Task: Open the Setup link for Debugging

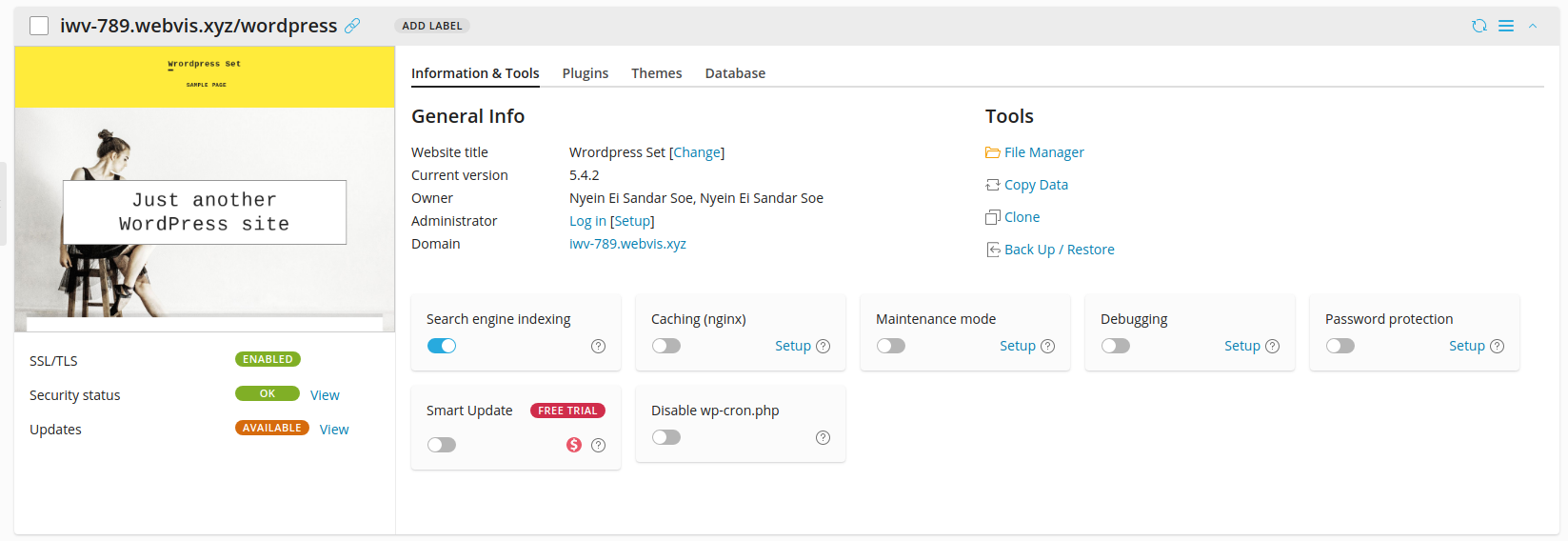Action: [x=1241, y=346]
